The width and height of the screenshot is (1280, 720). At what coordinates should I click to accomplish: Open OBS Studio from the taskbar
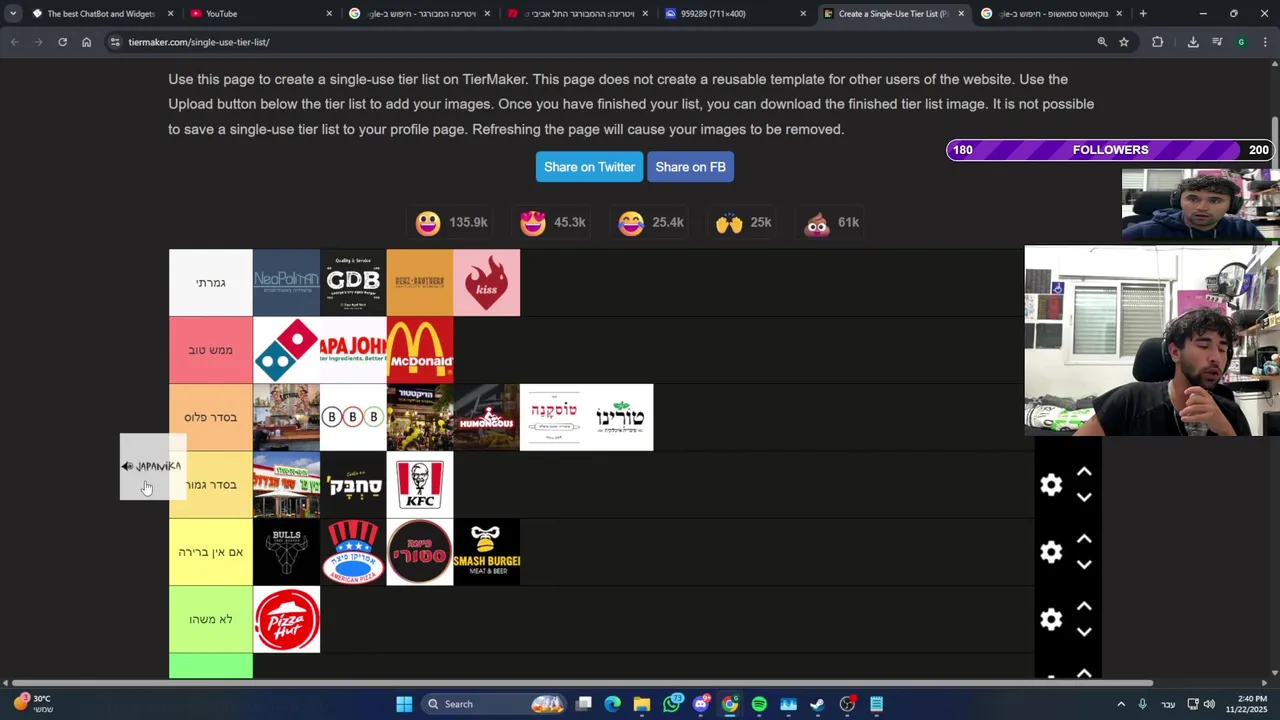(847, 704)
